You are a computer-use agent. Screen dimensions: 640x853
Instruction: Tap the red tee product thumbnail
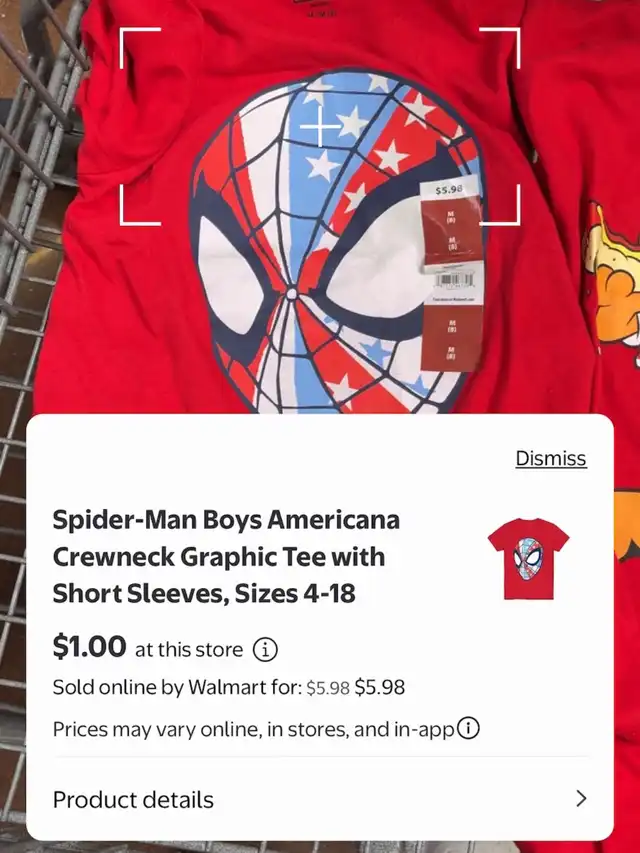(528, 559)
